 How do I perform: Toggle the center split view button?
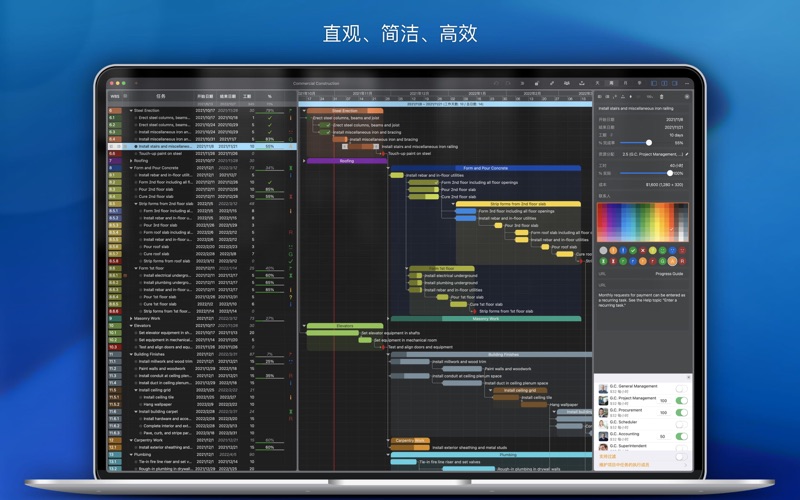pos(664,83)
